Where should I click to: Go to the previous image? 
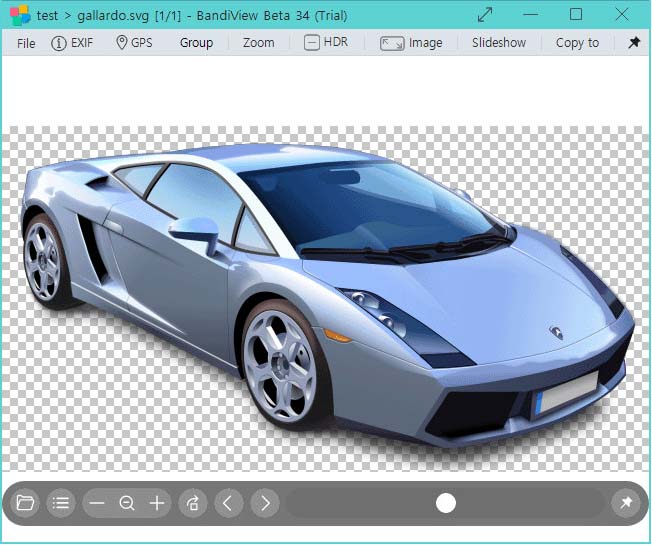(228, 503)
